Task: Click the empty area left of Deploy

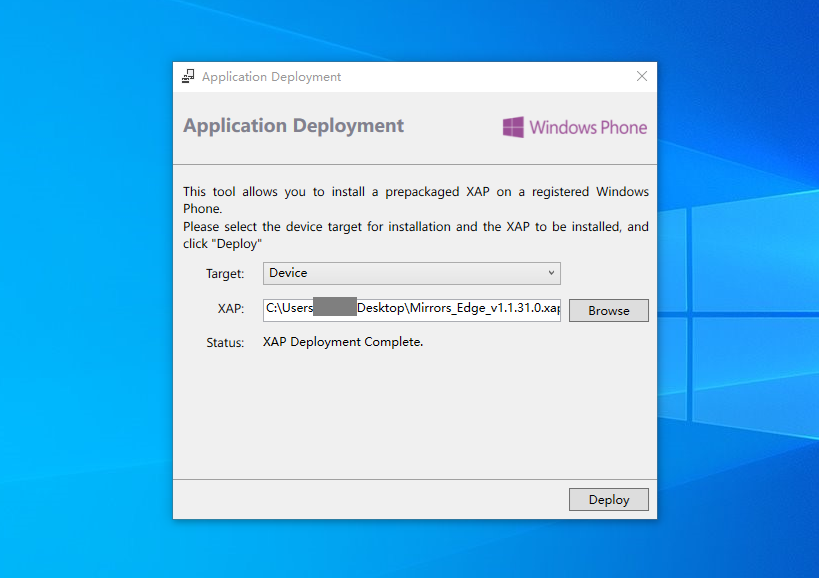Action: [370, 499]
